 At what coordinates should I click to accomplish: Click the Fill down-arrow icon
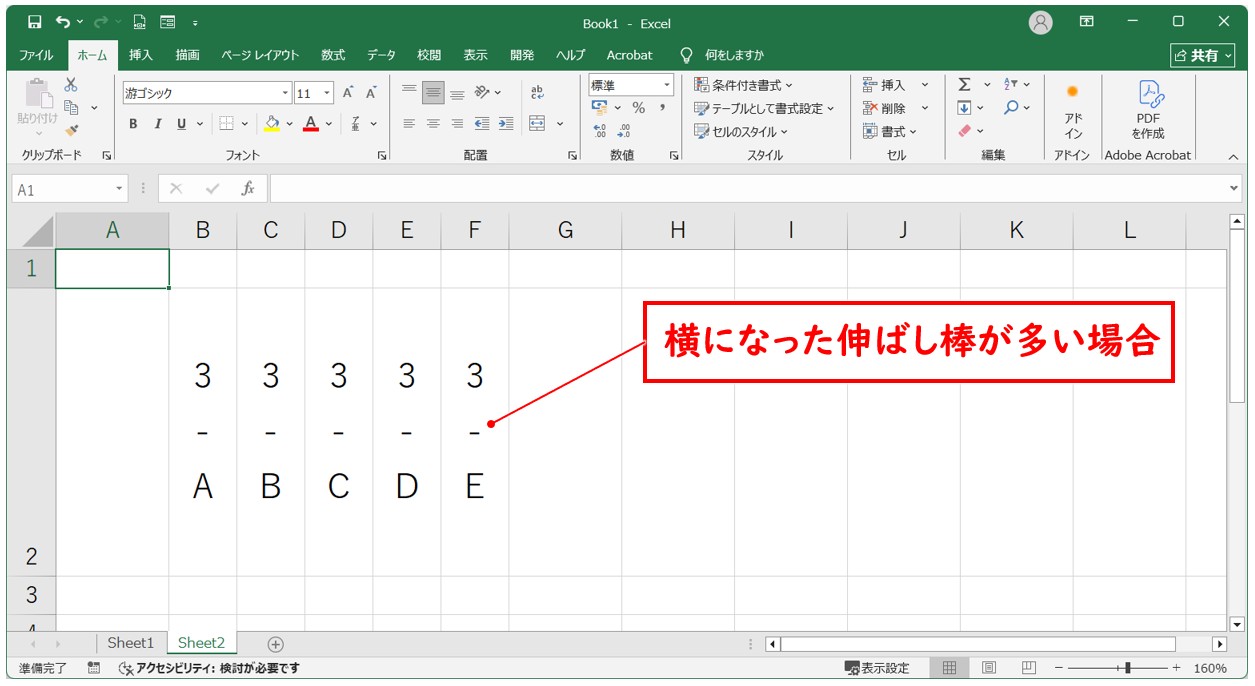coord(964,108)
